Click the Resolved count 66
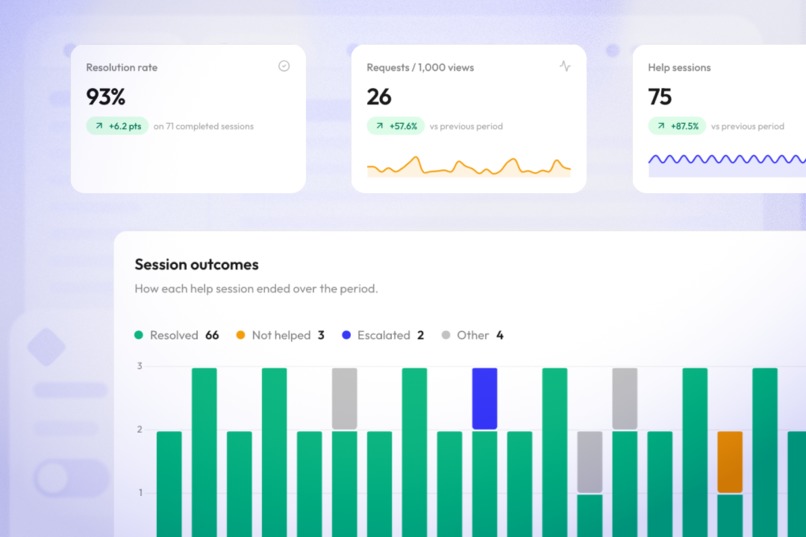Image resolution: width=806 pixels, height=537 pixels. [x=212, y=335]
